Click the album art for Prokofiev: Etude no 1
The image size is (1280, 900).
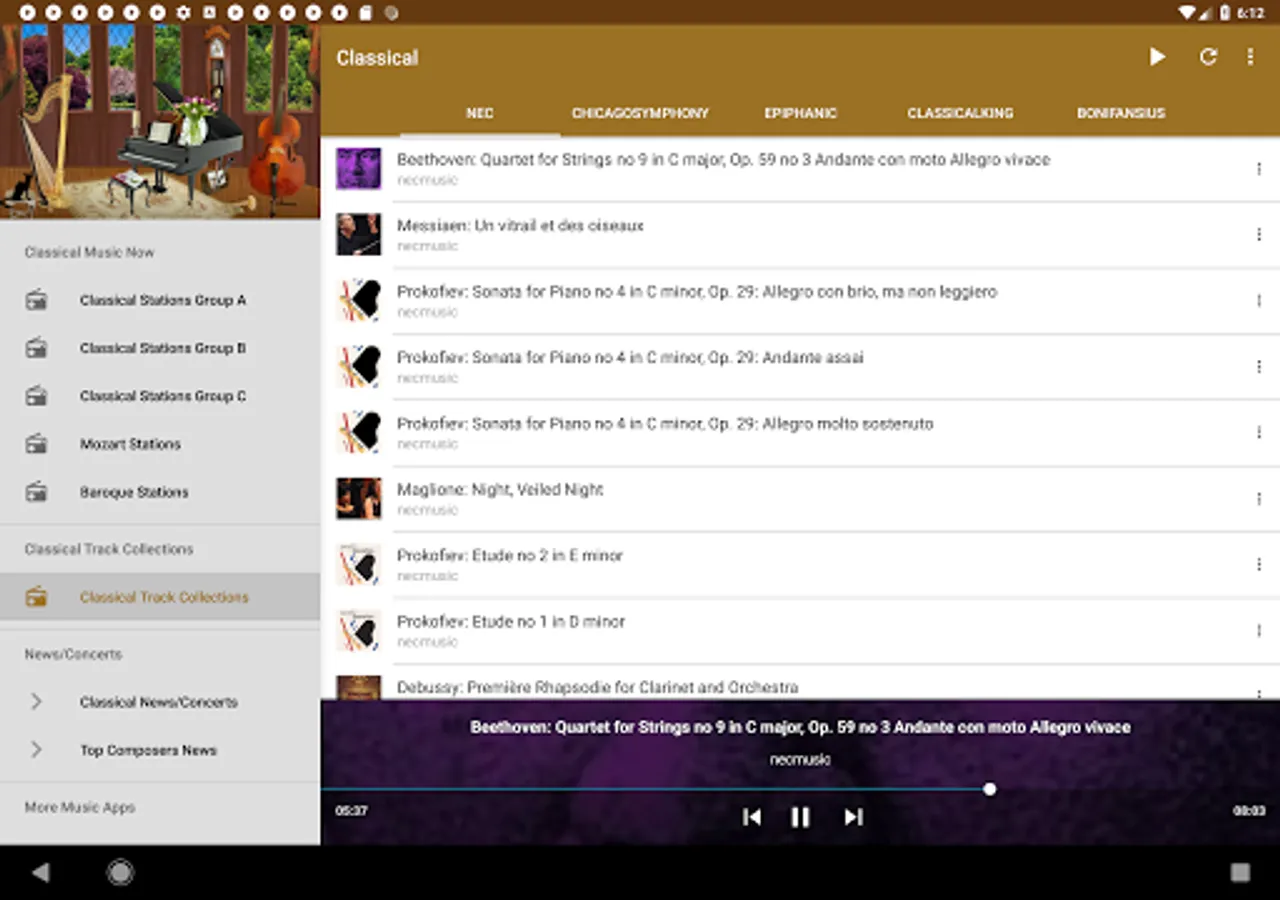(358, 631)
